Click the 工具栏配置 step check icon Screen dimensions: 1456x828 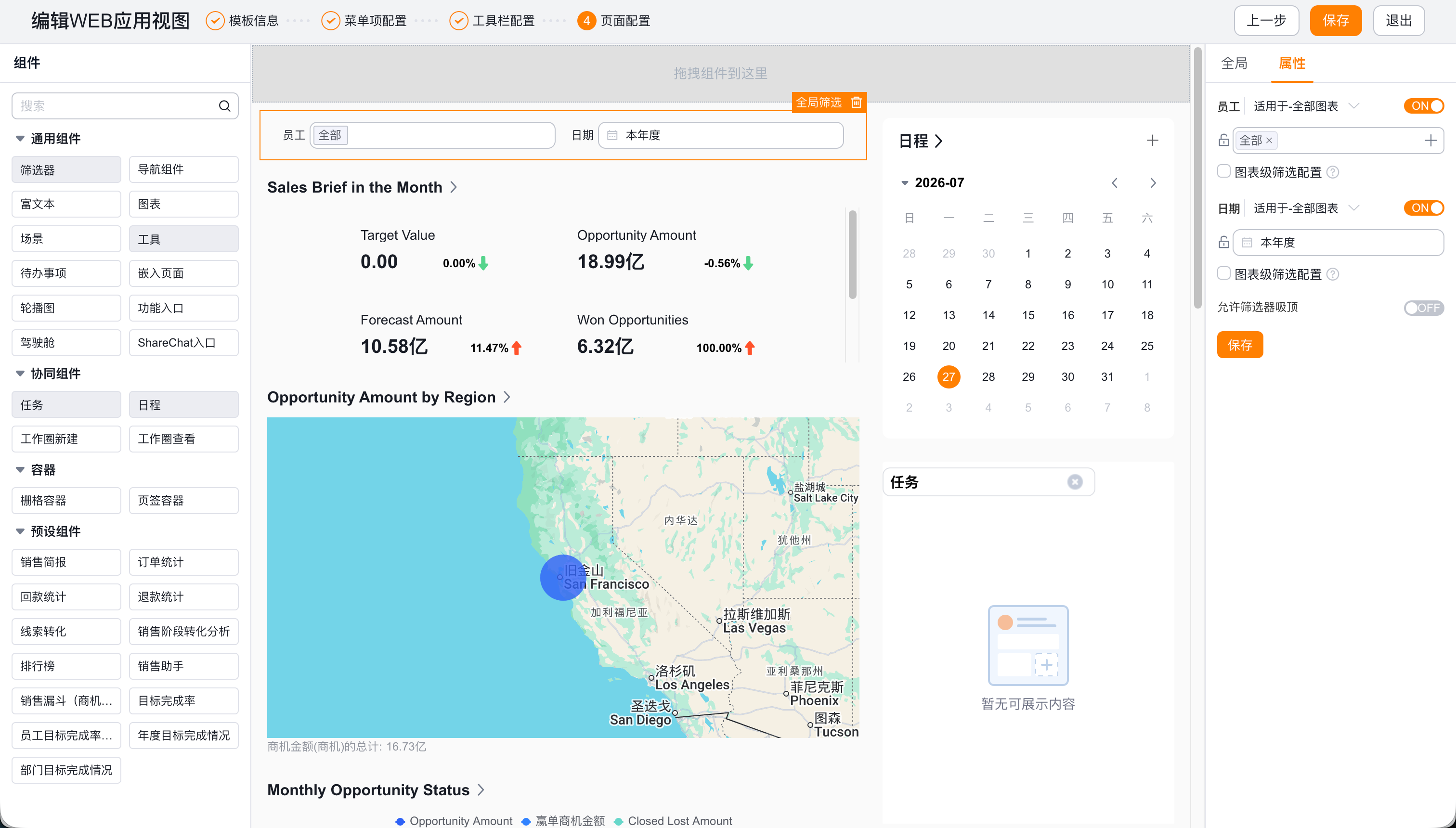(x=458, y=21)
